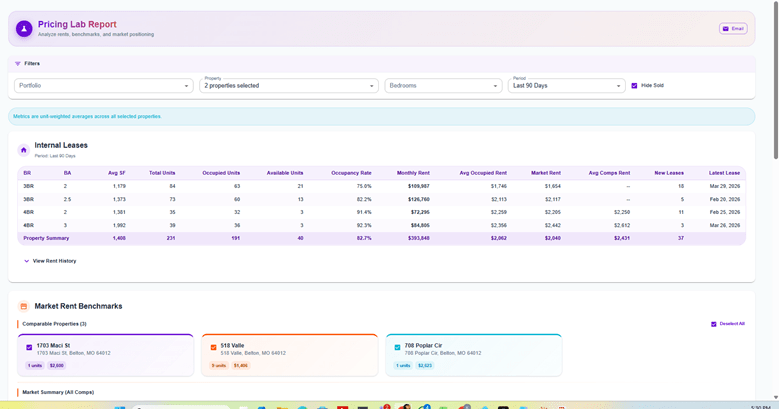Viewport: 779px width, 409px height.
Task: Click the Pricing Lab Report logo icon
Action: tap(24, 29)
